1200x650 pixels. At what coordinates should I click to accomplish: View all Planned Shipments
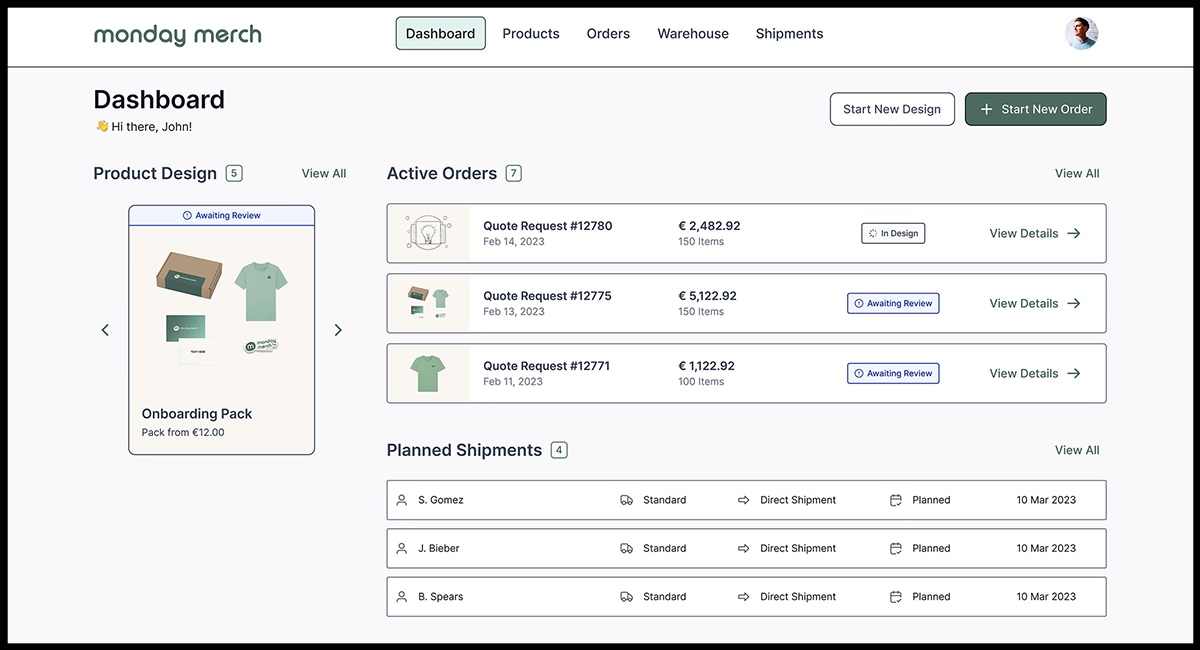tap(1077, 450)
